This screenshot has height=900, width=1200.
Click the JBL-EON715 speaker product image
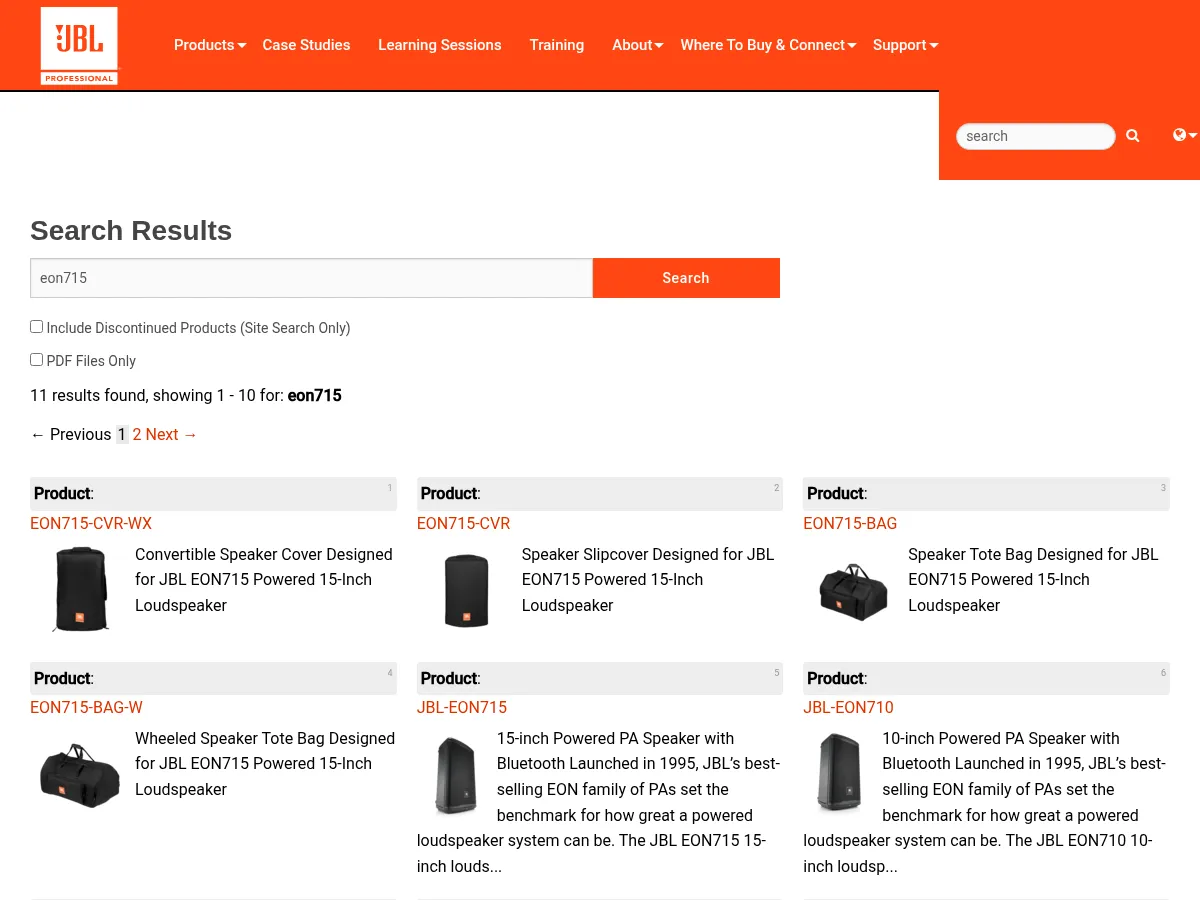point(455,775)
